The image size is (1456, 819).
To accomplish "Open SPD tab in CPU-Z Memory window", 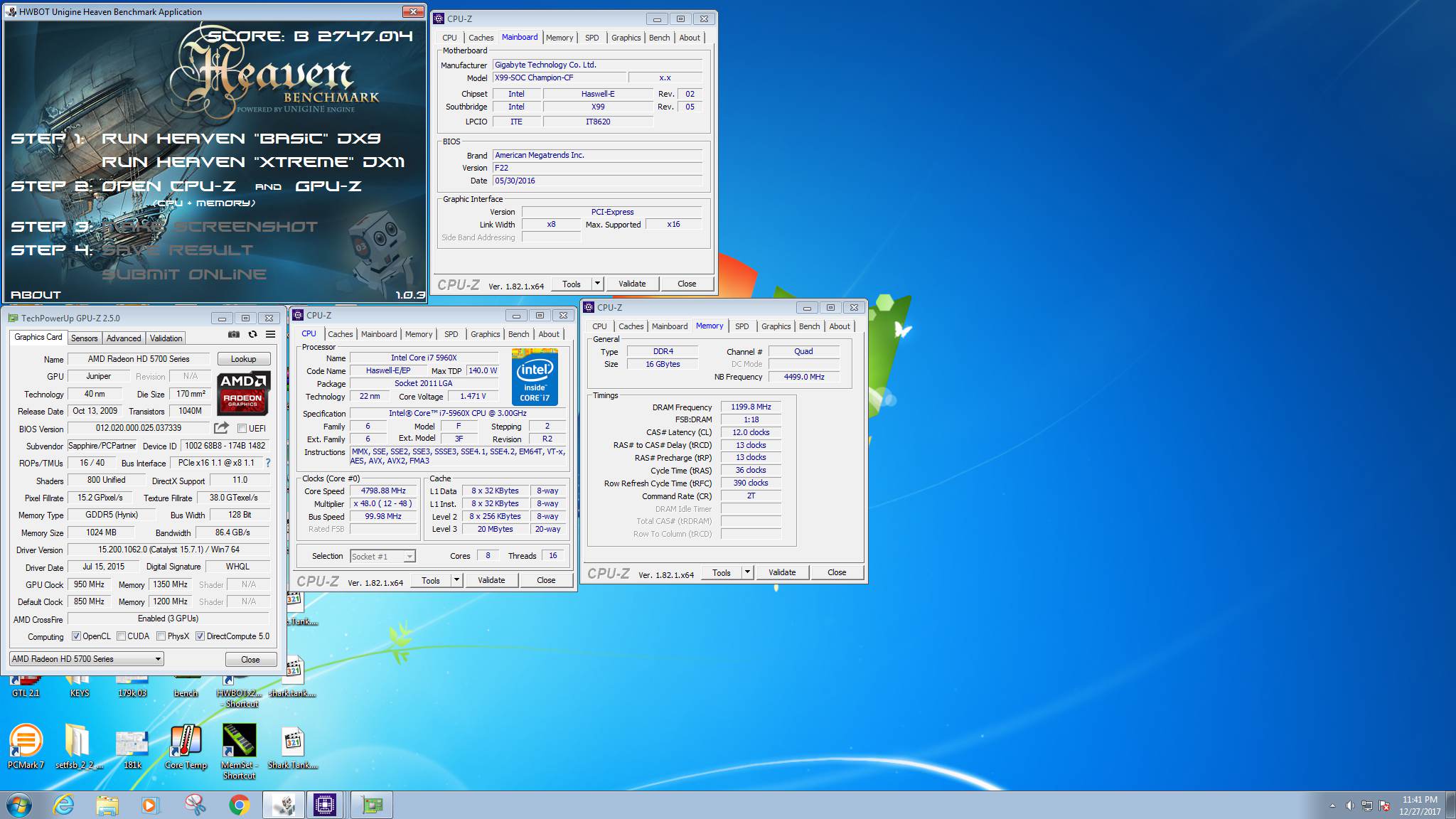I will pyautogui.click(x=742, y=326).
